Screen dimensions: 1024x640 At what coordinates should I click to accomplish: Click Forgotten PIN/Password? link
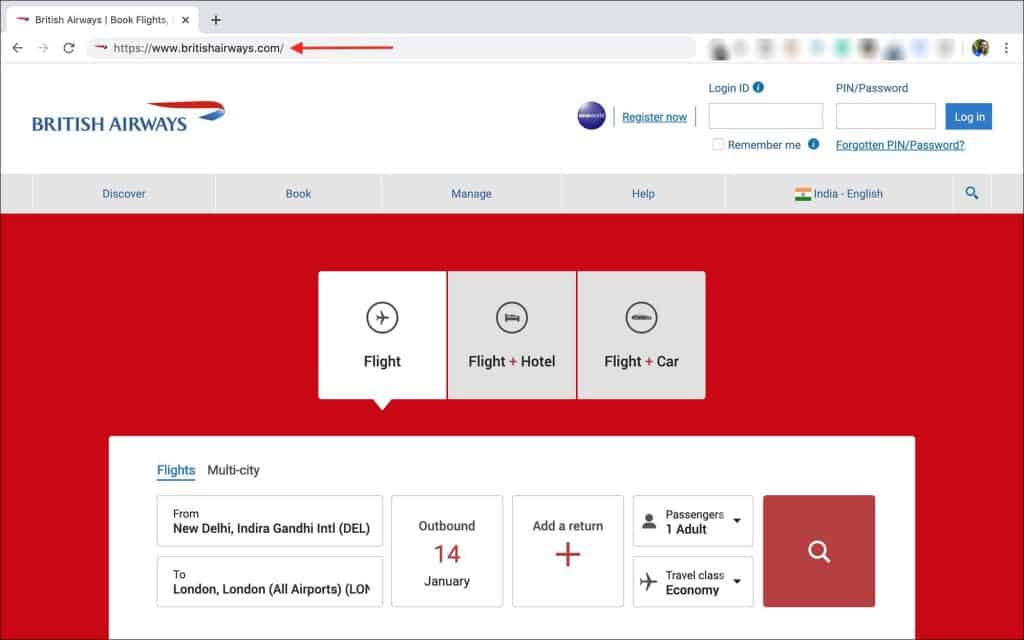(x=900, y=145)
